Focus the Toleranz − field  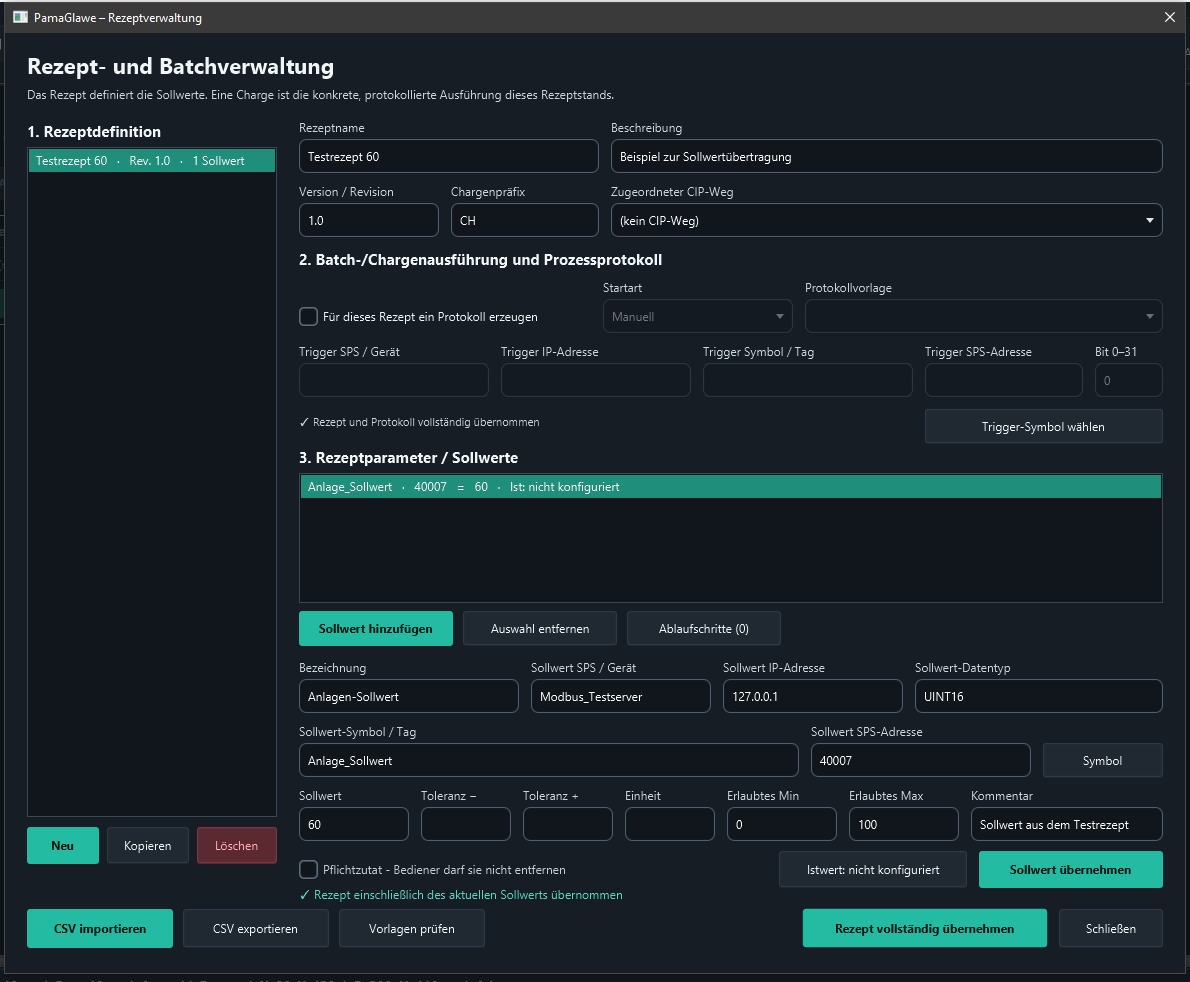(465, 824)
